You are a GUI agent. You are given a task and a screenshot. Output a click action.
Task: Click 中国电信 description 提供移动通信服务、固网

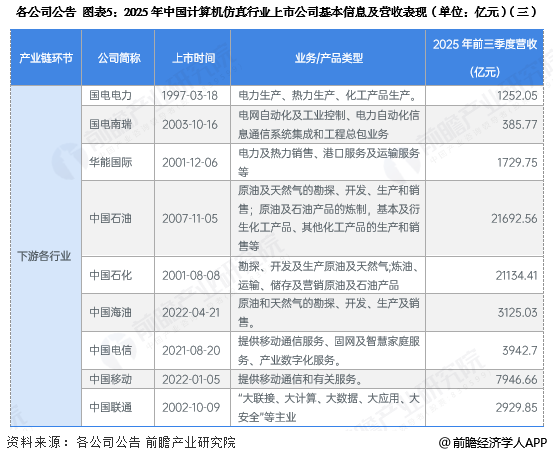click(329, 351)
